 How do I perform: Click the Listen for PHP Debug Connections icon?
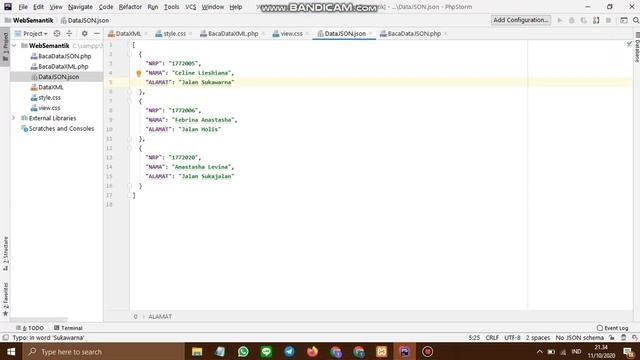596,20
